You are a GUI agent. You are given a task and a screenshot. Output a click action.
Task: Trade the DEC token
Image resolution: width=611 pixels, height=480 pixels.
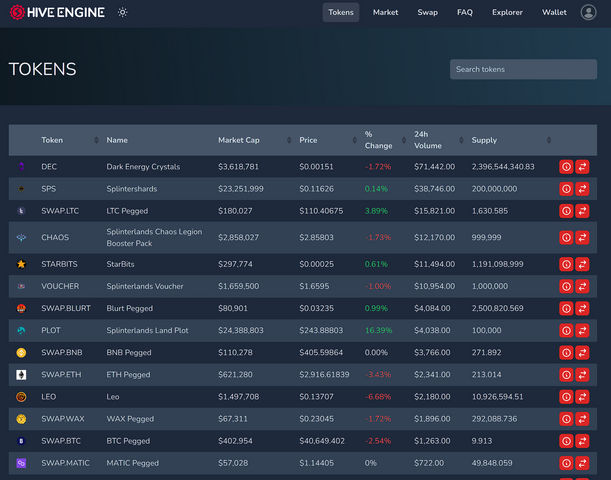(x=582, y=167)
